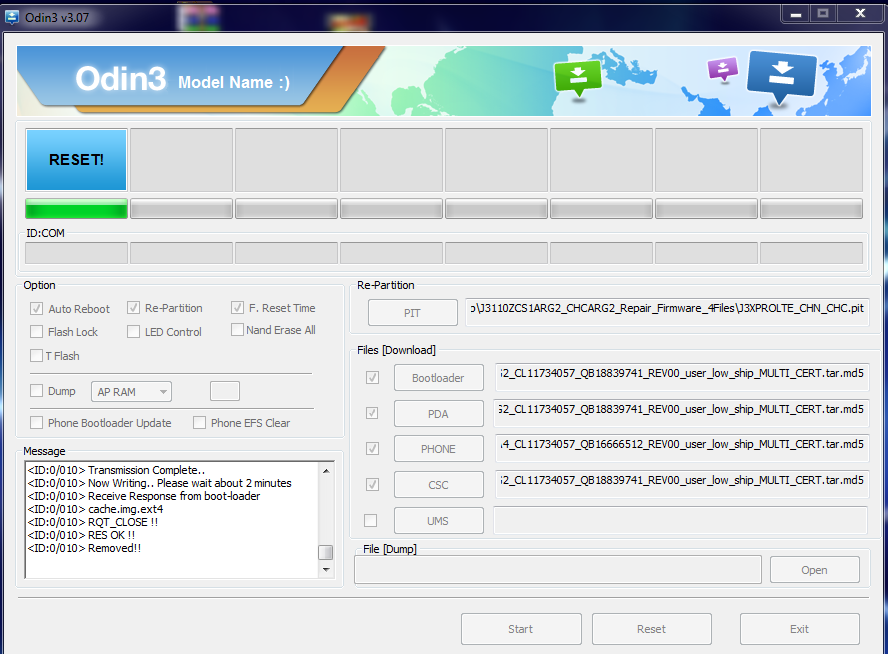Click message log scroll down arrow

click(326, 570)
